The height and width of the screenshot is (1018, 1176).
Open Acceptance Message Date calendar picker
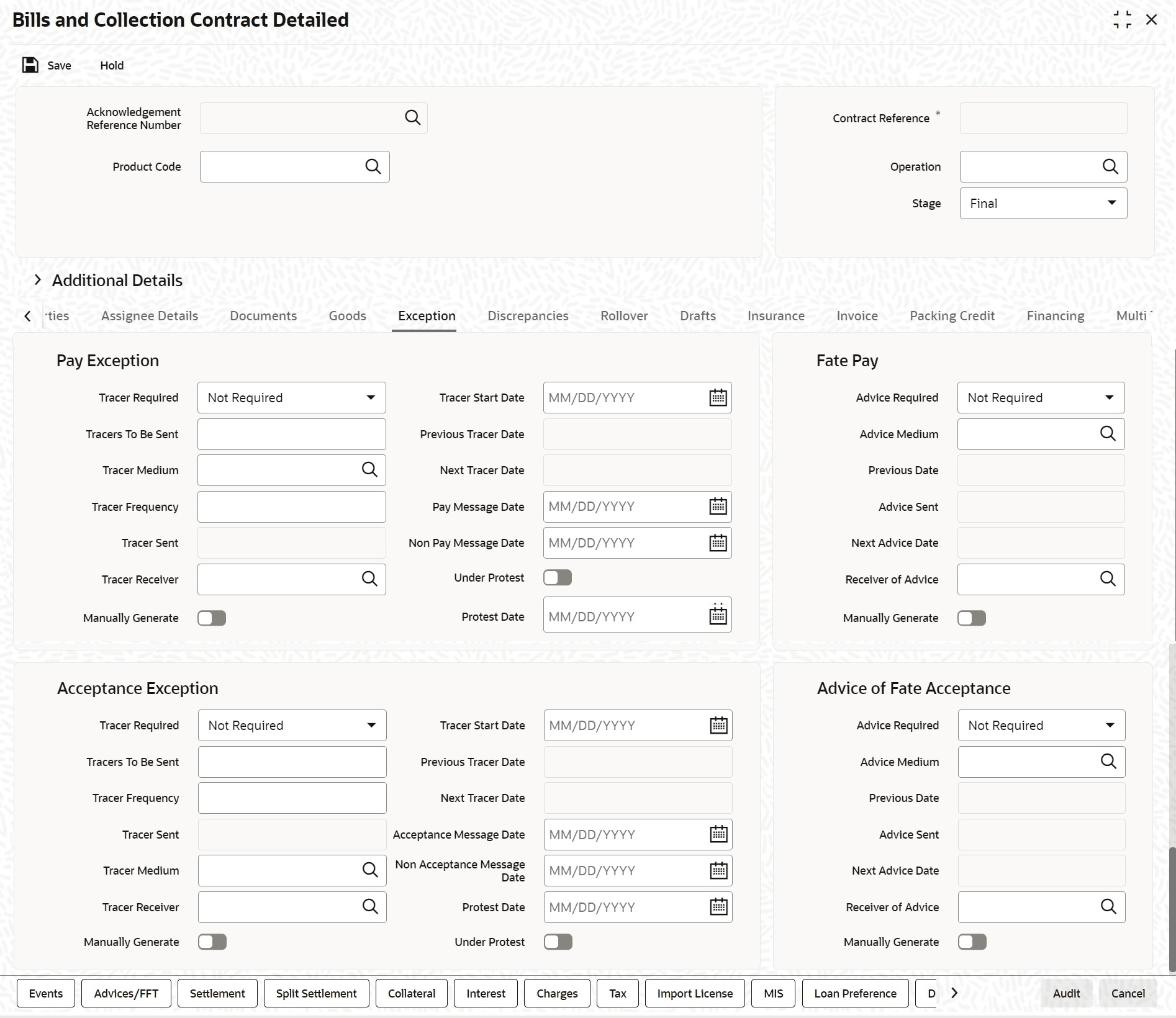[x=718, y=834]
